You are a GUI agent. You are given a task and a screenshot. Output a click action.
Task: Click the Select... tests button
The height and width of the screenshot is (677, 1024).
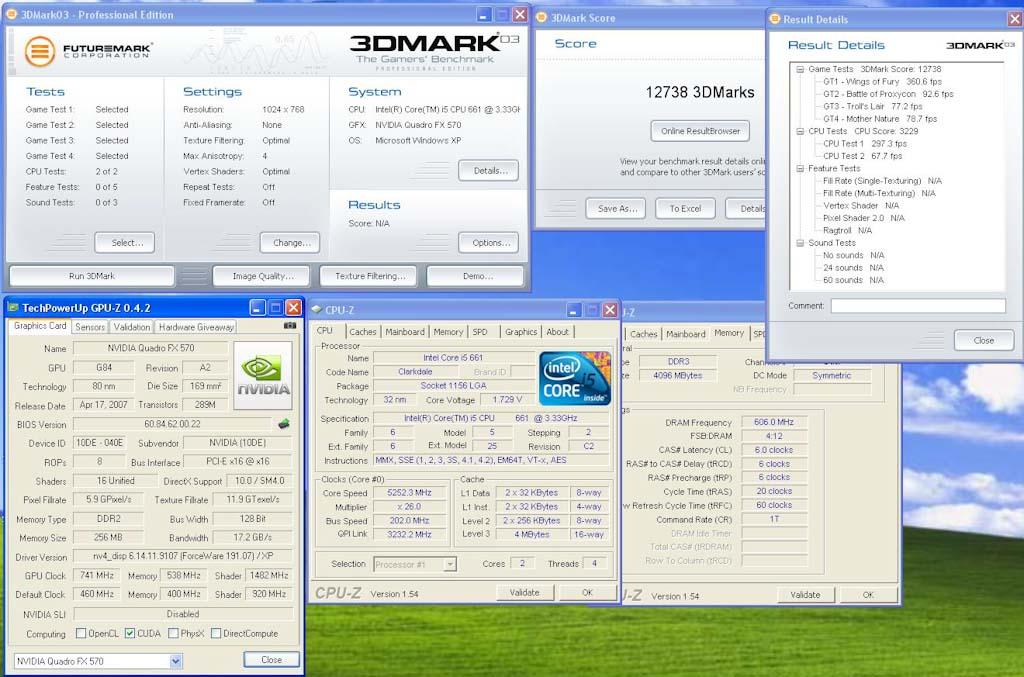pyautogui.click(x=125, y=243)
